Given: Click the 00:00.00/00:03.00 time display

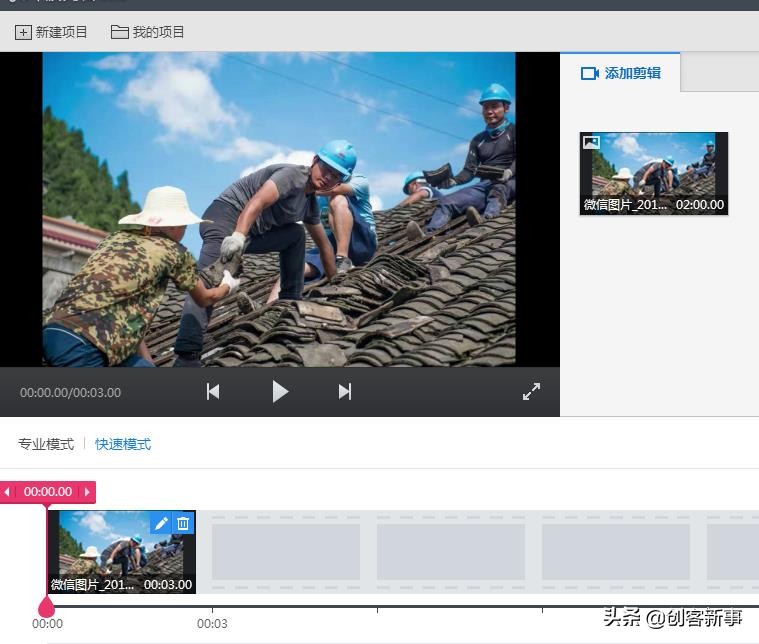Looking at the screenshot, I should [x=71, y=393].
